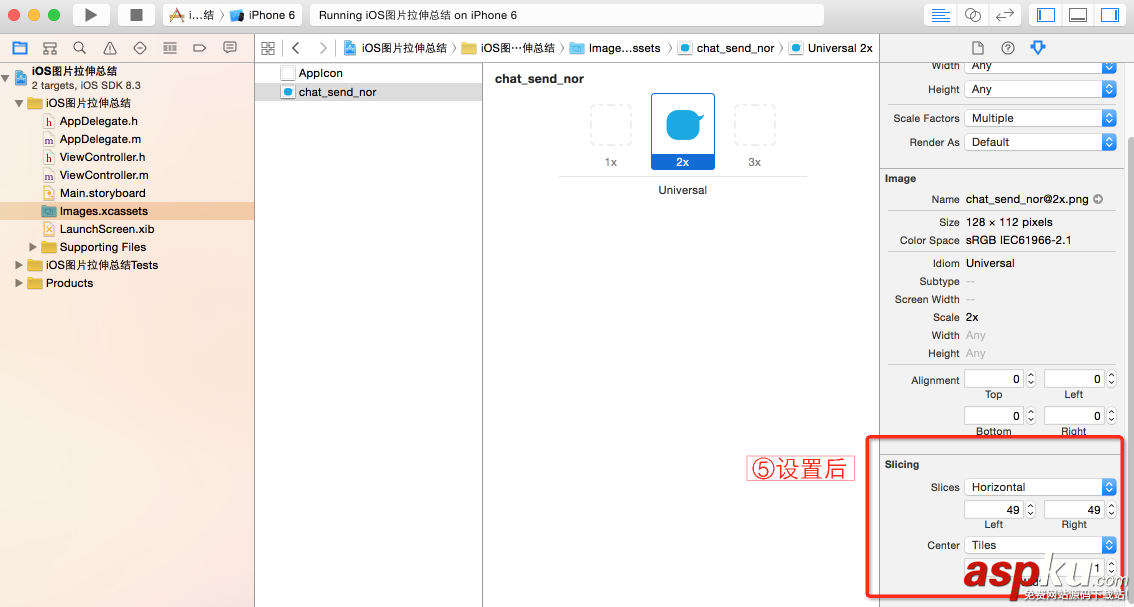
Task: Hide the Navigator panel
Action: (x=1047, y=15)
